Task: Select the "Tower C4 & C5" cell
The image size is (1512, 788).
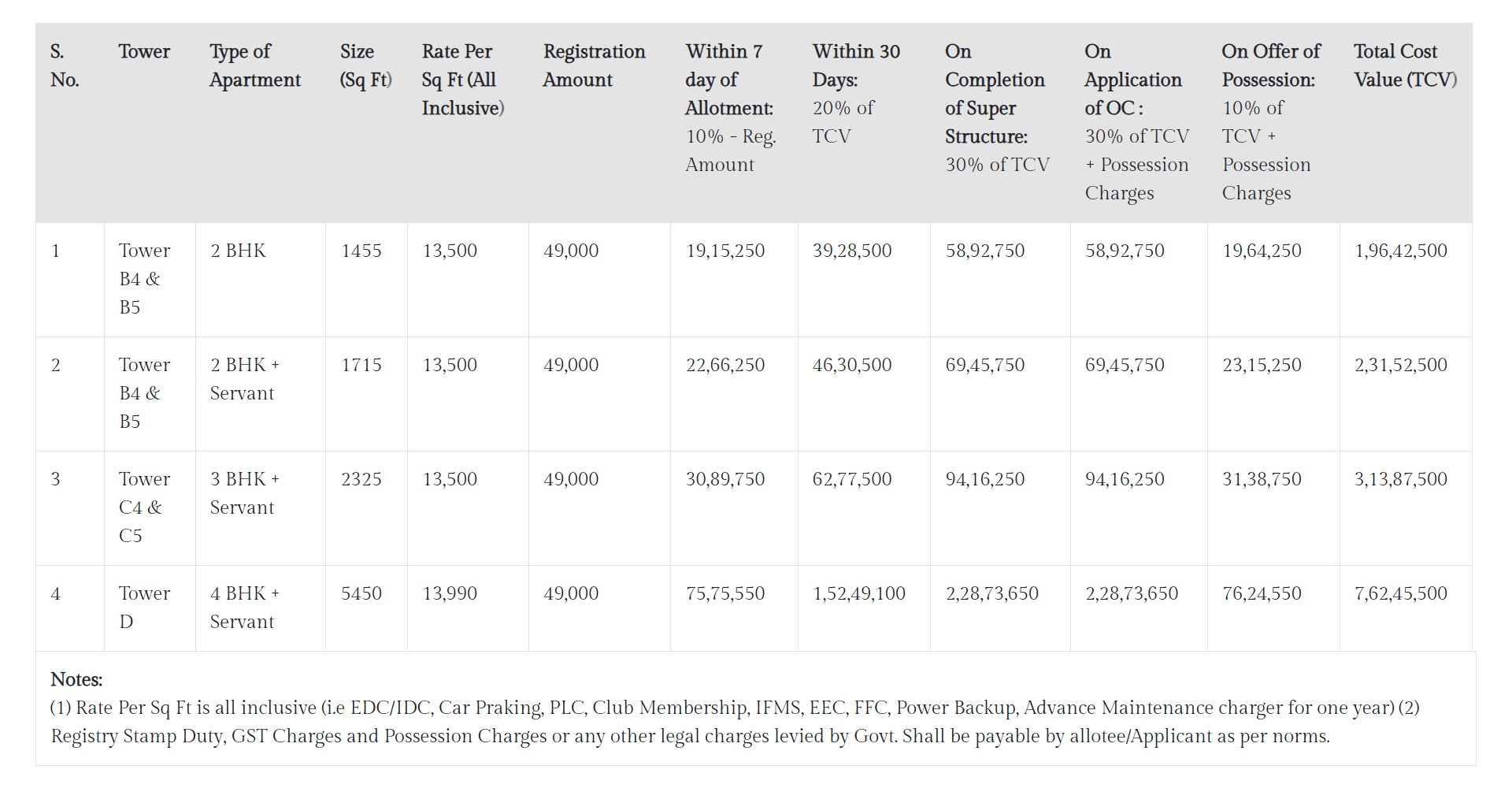Action: pos(144,507)
